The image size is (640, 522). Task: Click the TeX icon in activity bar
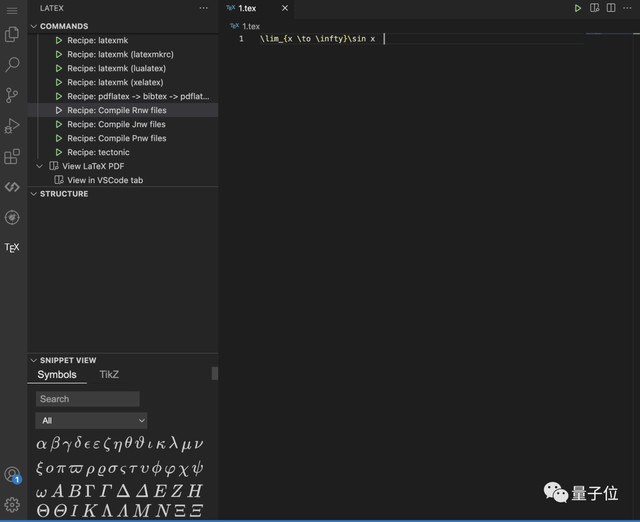pyautogui.click(x=12, y=247)
